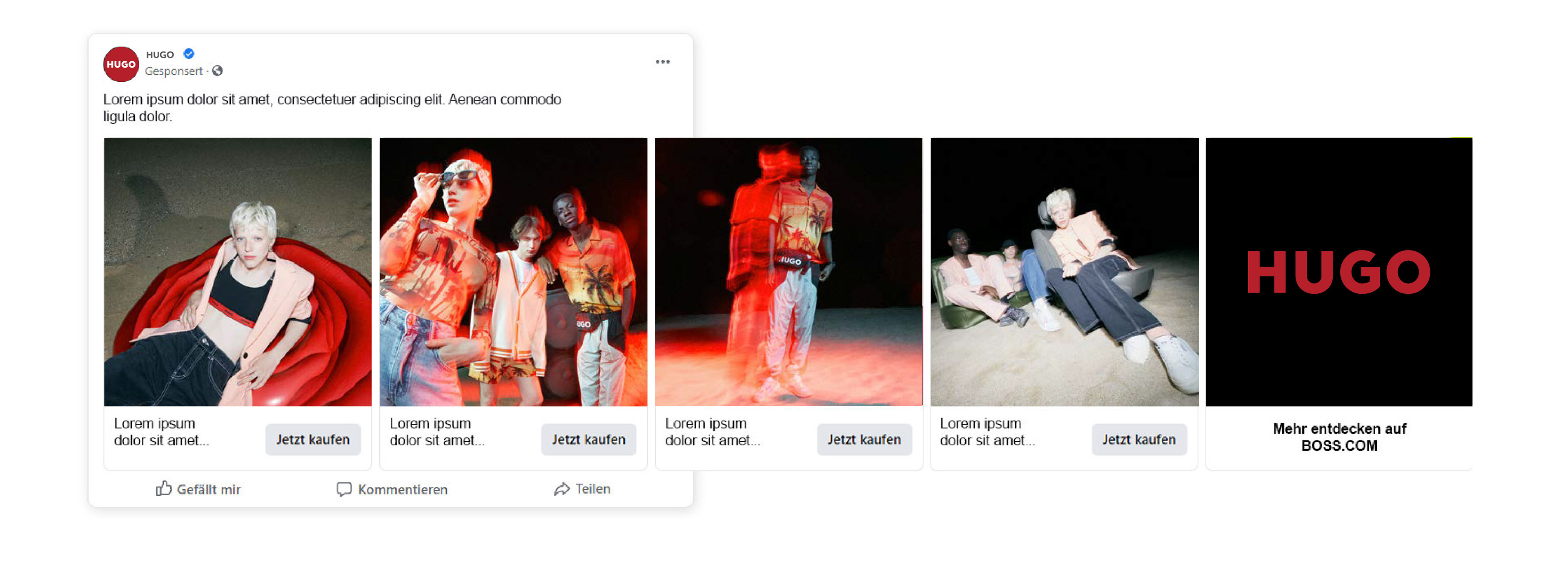This screenshot has width=1568, height=561.
Task: Click the Teilen label
Action: [x=593, y=489]
